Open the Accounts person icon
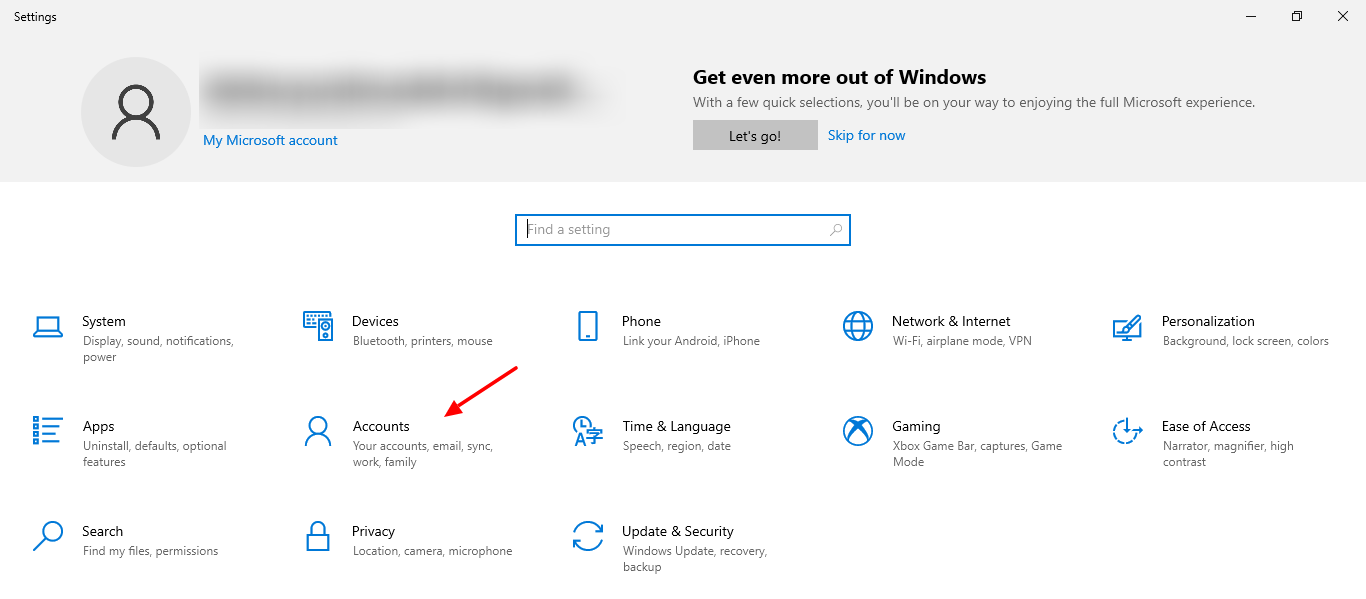The height and width of the screenshot is (599, 1366). click(x=318, y=431)
